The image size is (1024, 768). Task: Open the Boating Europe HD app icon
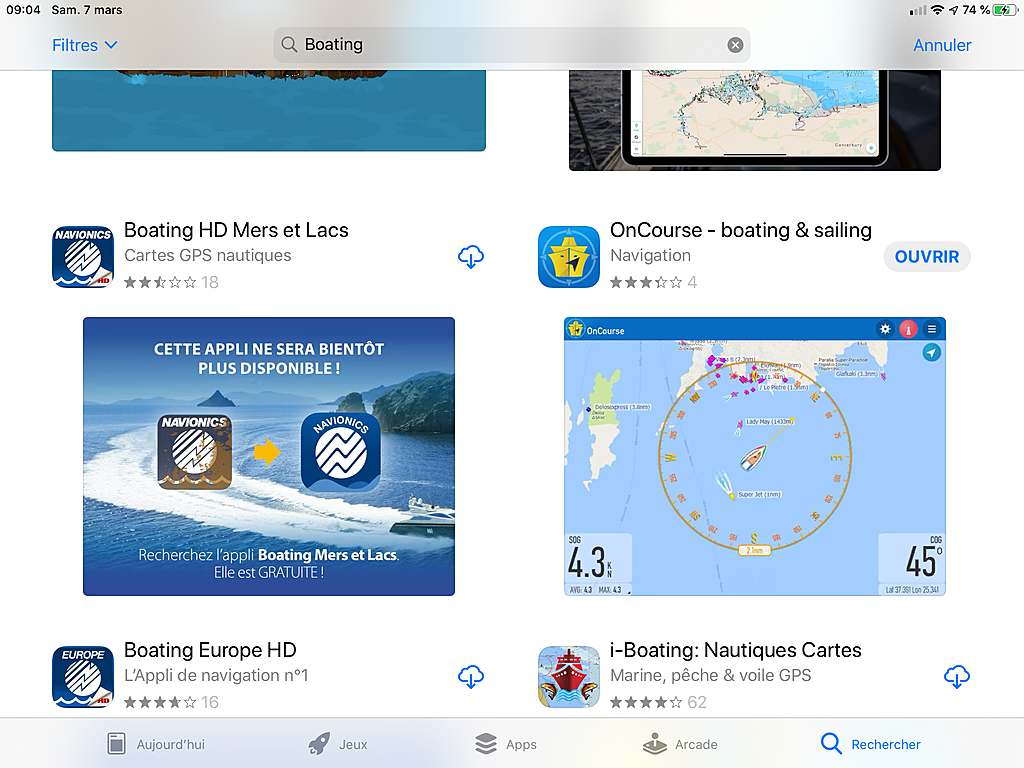click(x=83, y=677)
